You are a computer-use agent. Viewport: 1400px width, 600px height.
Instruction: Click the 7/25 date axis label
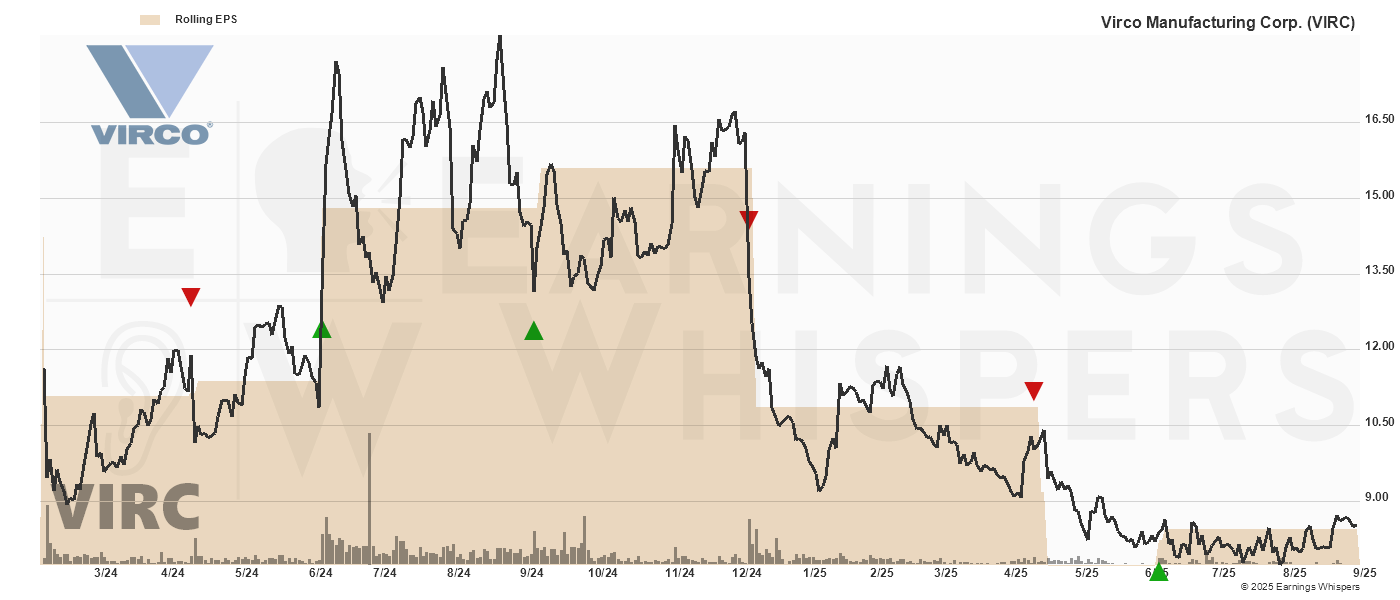pyautogui.click(x=1223, y=573)
